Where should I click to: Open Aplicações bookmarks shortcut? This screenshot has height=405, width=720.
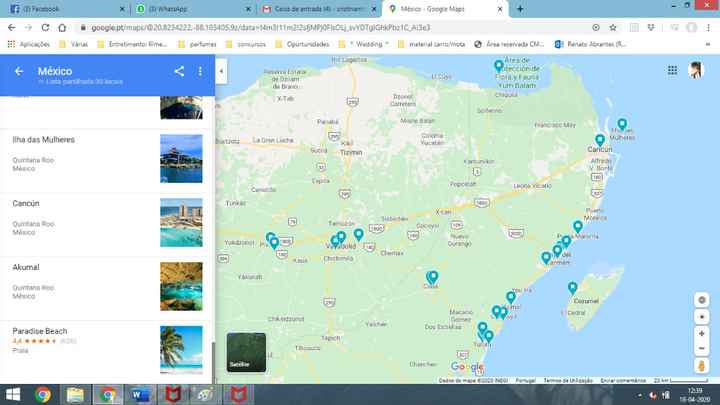coord(28,44)
